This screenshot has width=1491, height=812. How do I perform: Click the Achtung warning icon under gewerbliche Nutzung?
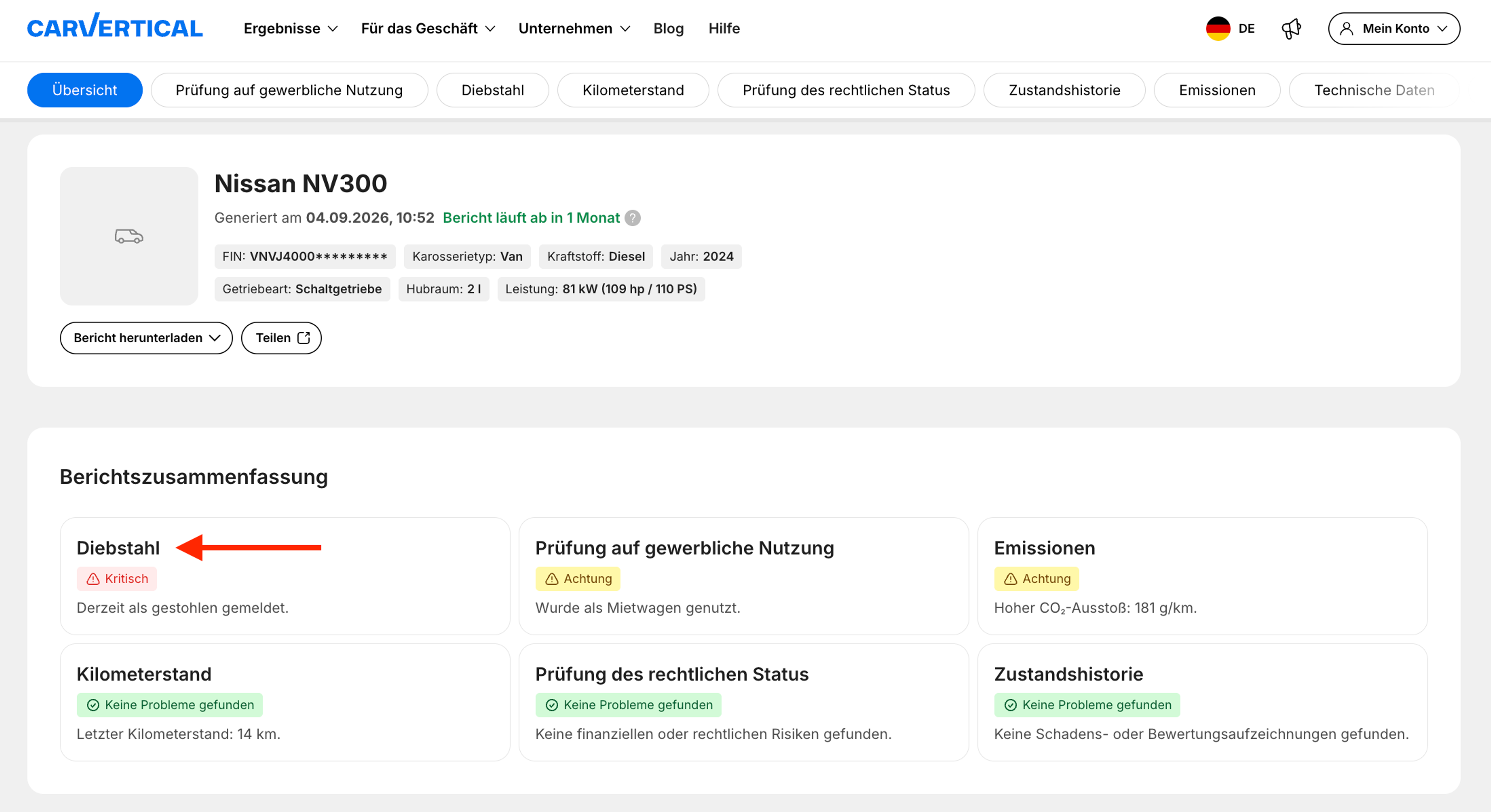point(552,579)
